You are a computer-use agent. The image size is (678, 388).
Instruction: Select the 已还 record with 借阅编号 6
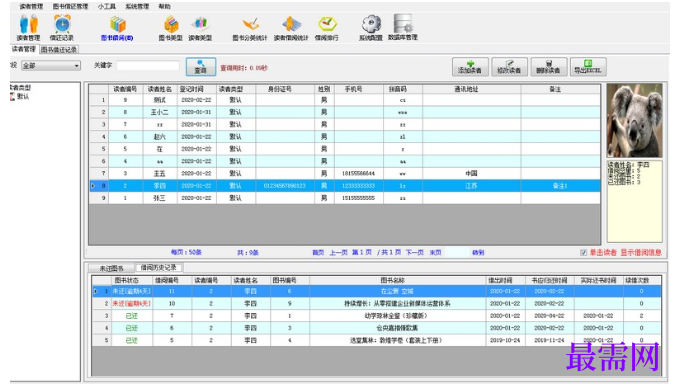(376, 328)
